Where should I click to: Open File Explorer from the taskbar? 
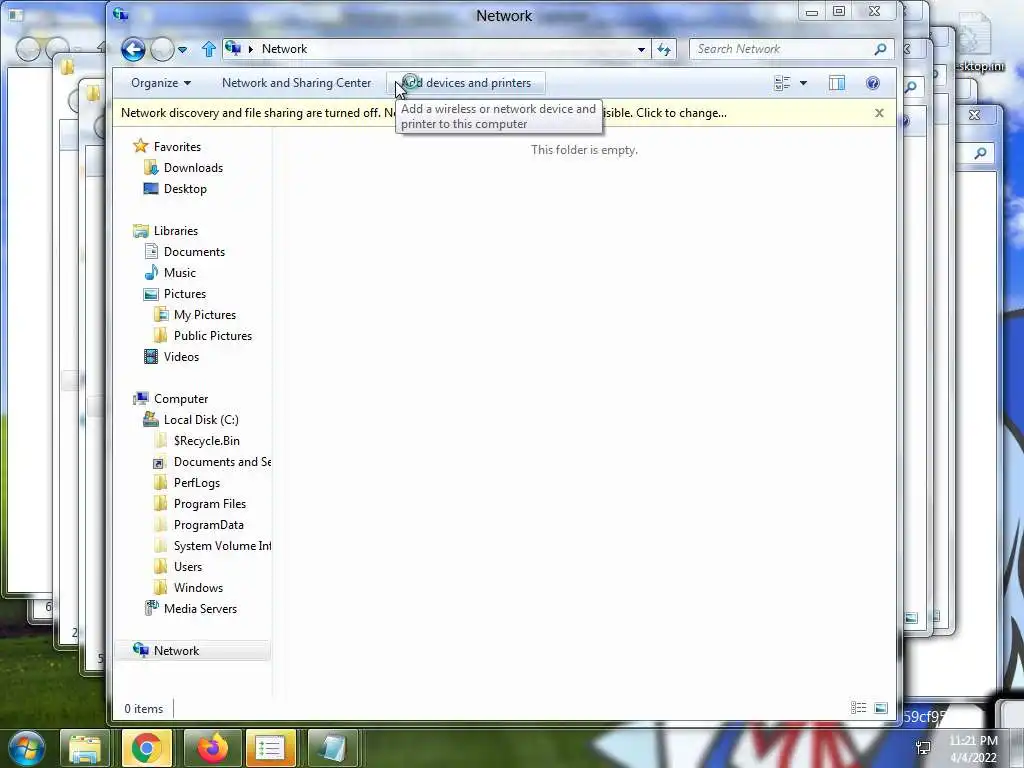pyautogui.click(x=85, y=748)
